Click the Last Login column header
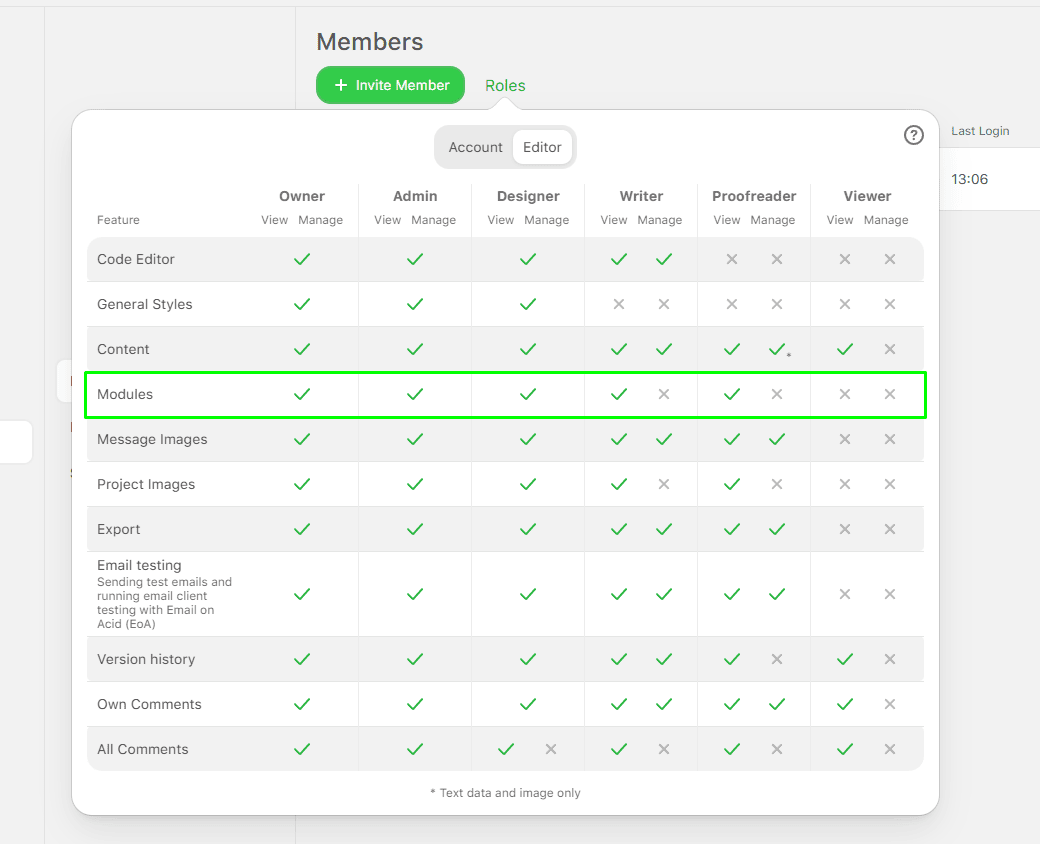The width and height of the screenshot is (1040, 844). point(979,131)
